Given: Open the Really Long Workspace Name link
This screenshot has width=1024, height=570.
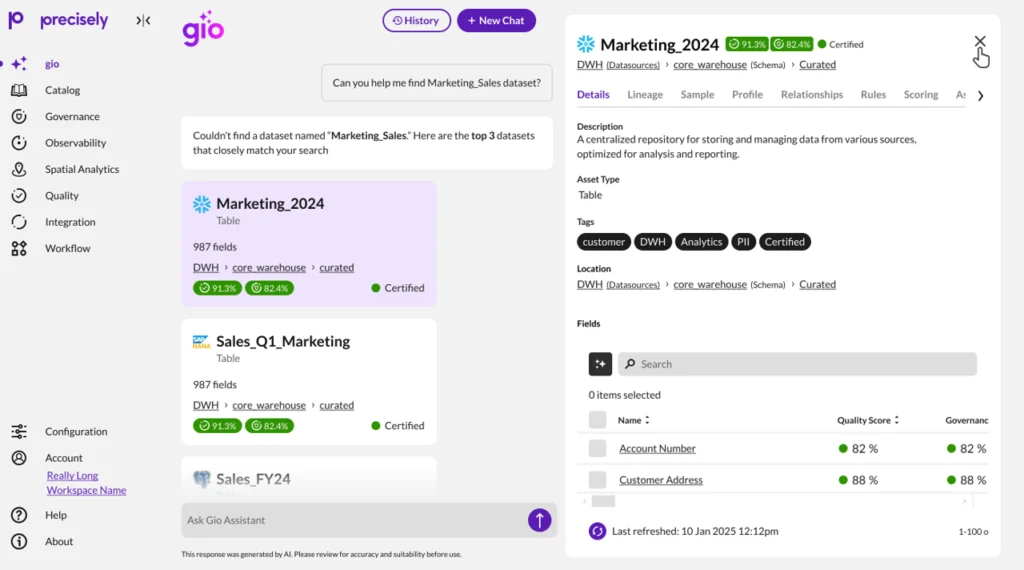Looking at the screenshot, I should click(x=86, y=483).
